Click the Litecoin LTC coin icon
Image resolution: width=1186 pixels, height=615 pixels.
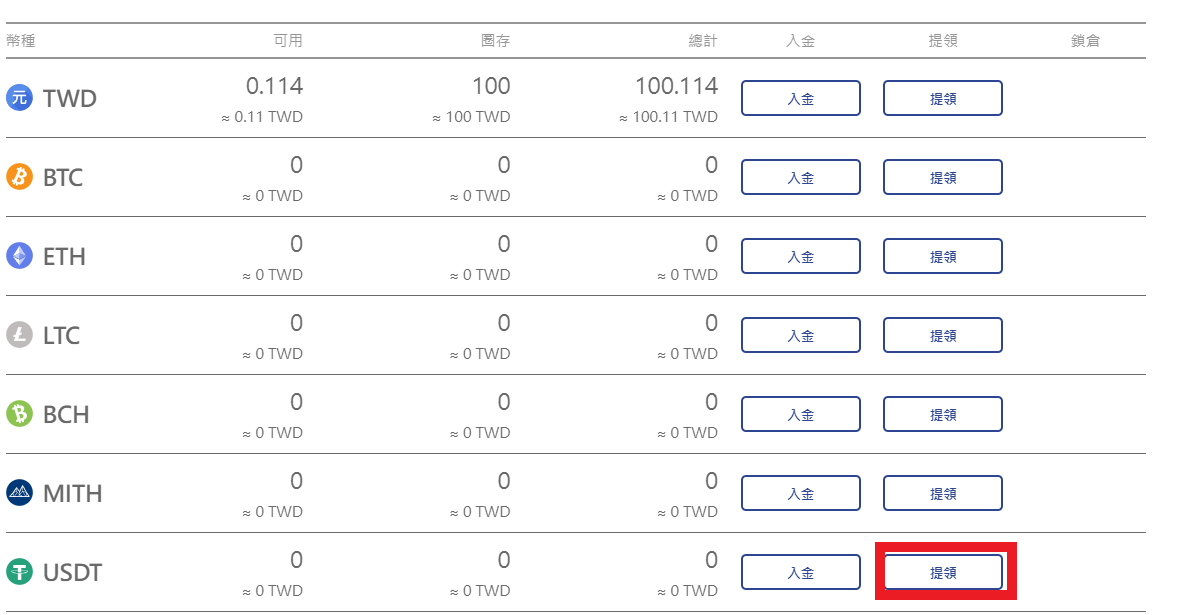point(19,335)
